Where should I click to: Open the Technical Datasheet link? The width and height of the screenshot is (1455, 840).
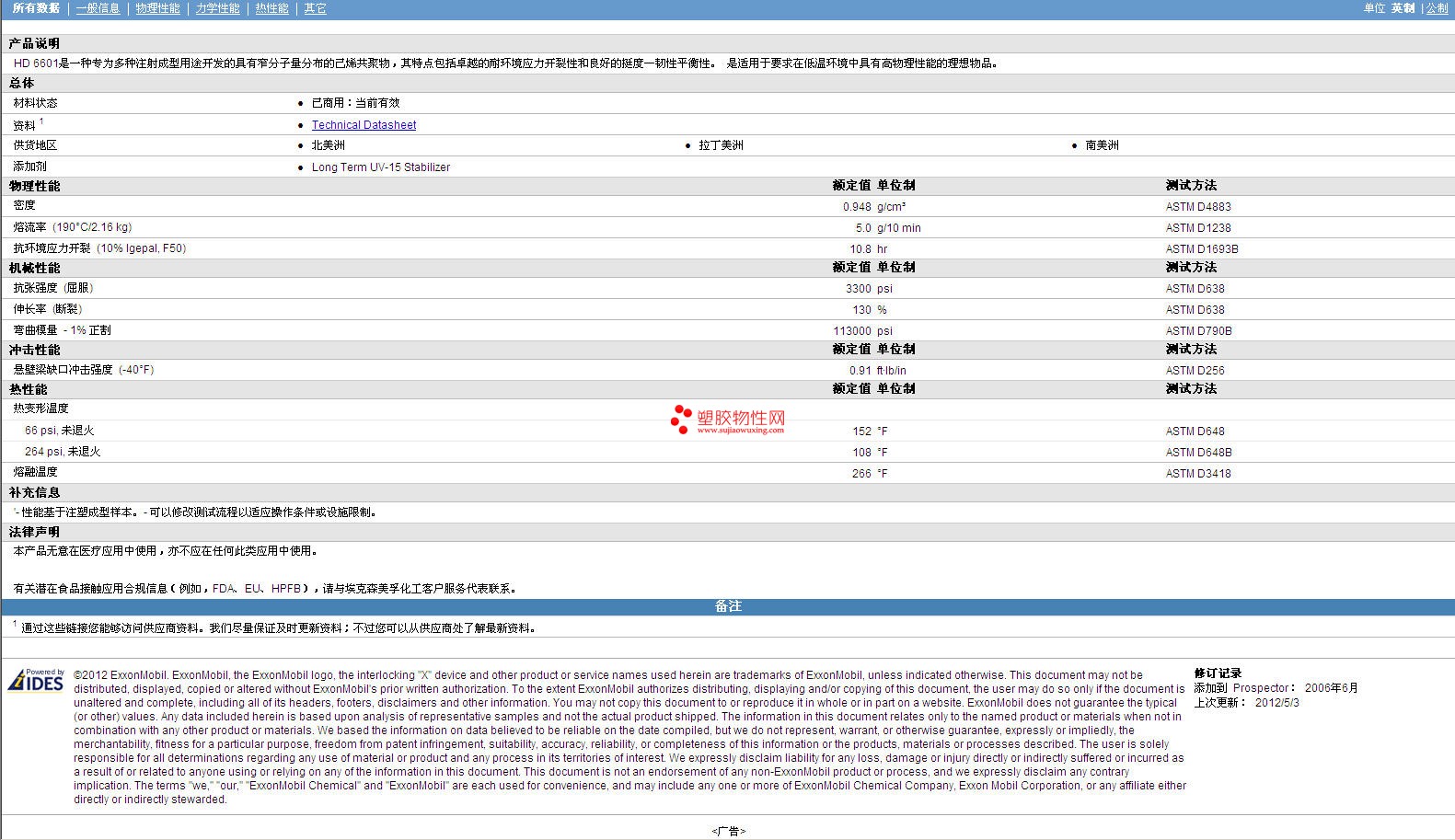(x=364, y=125)
